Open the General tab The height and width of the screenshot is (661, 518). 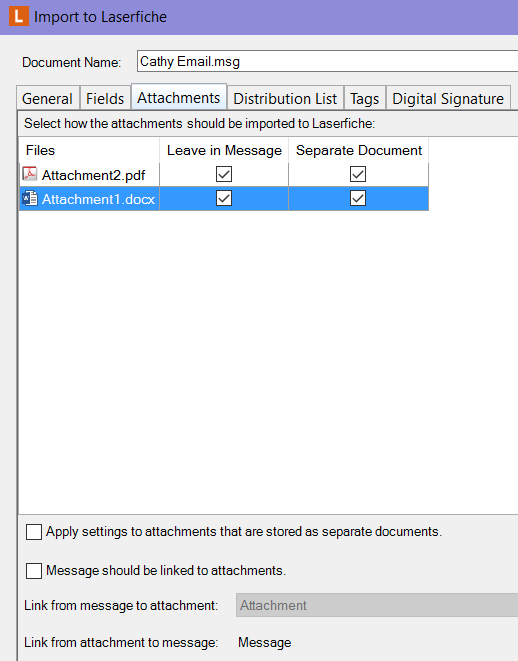pyautogui.click(x=48, y=99)
